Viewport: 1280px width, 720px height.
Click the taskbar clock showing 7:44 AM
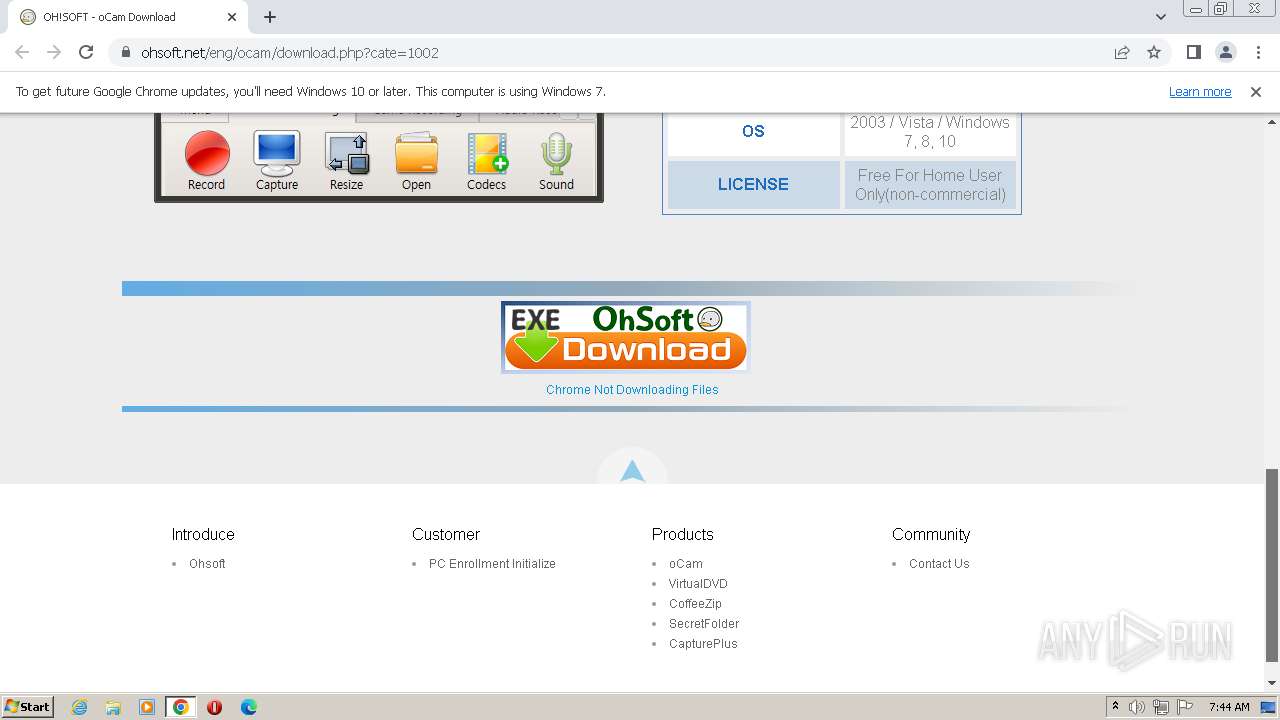click(x=1229, y=707)
